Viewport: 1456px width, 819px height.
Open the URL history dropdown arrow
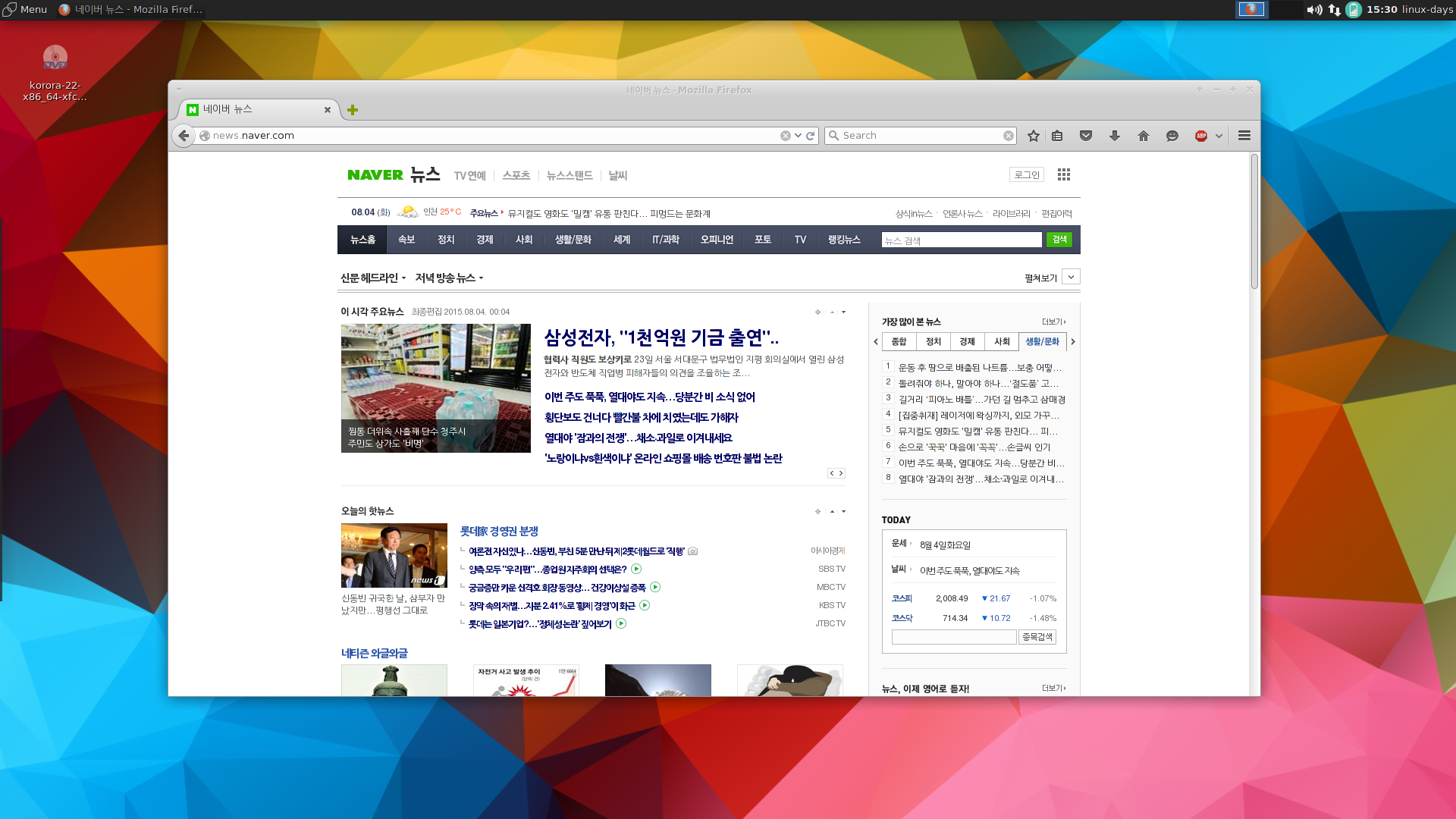(x=798, y=136)
